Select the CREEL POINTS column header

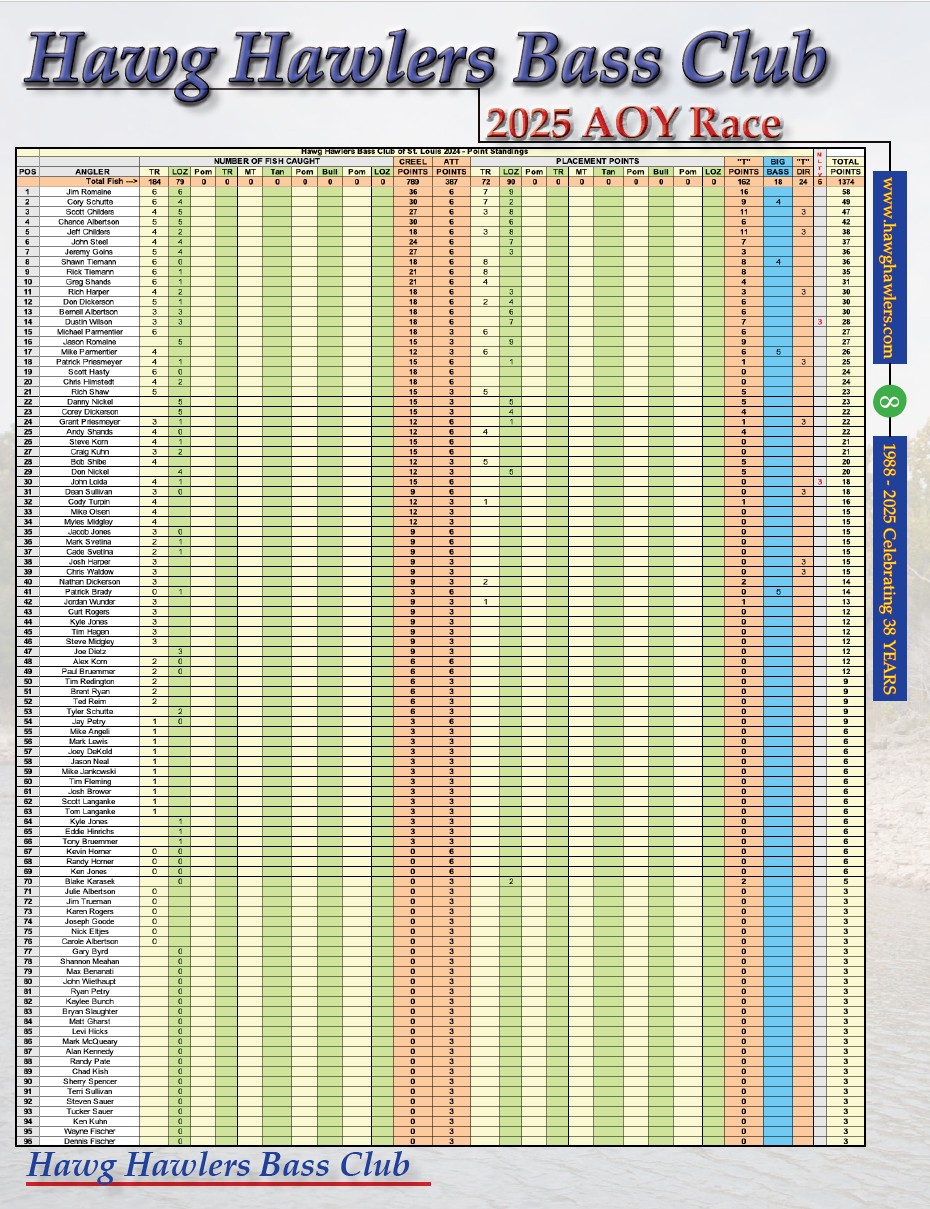click(413, 166)
